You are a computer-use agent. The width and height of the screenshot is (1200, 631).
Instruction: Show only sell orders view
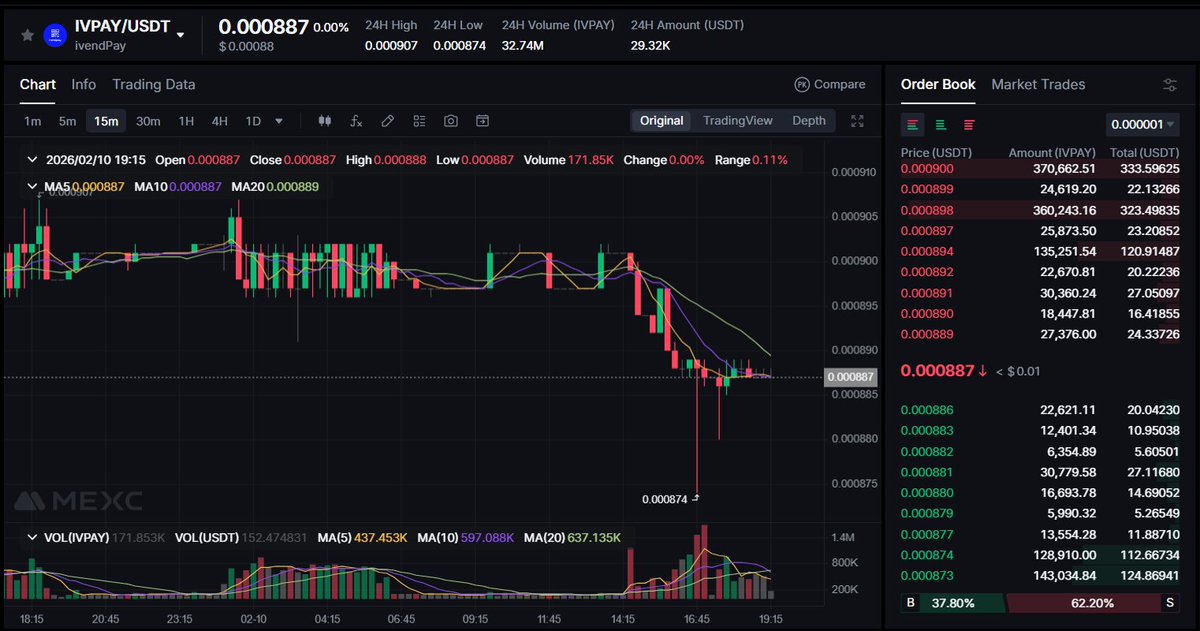pyautogui.click(x=969, y=125)
